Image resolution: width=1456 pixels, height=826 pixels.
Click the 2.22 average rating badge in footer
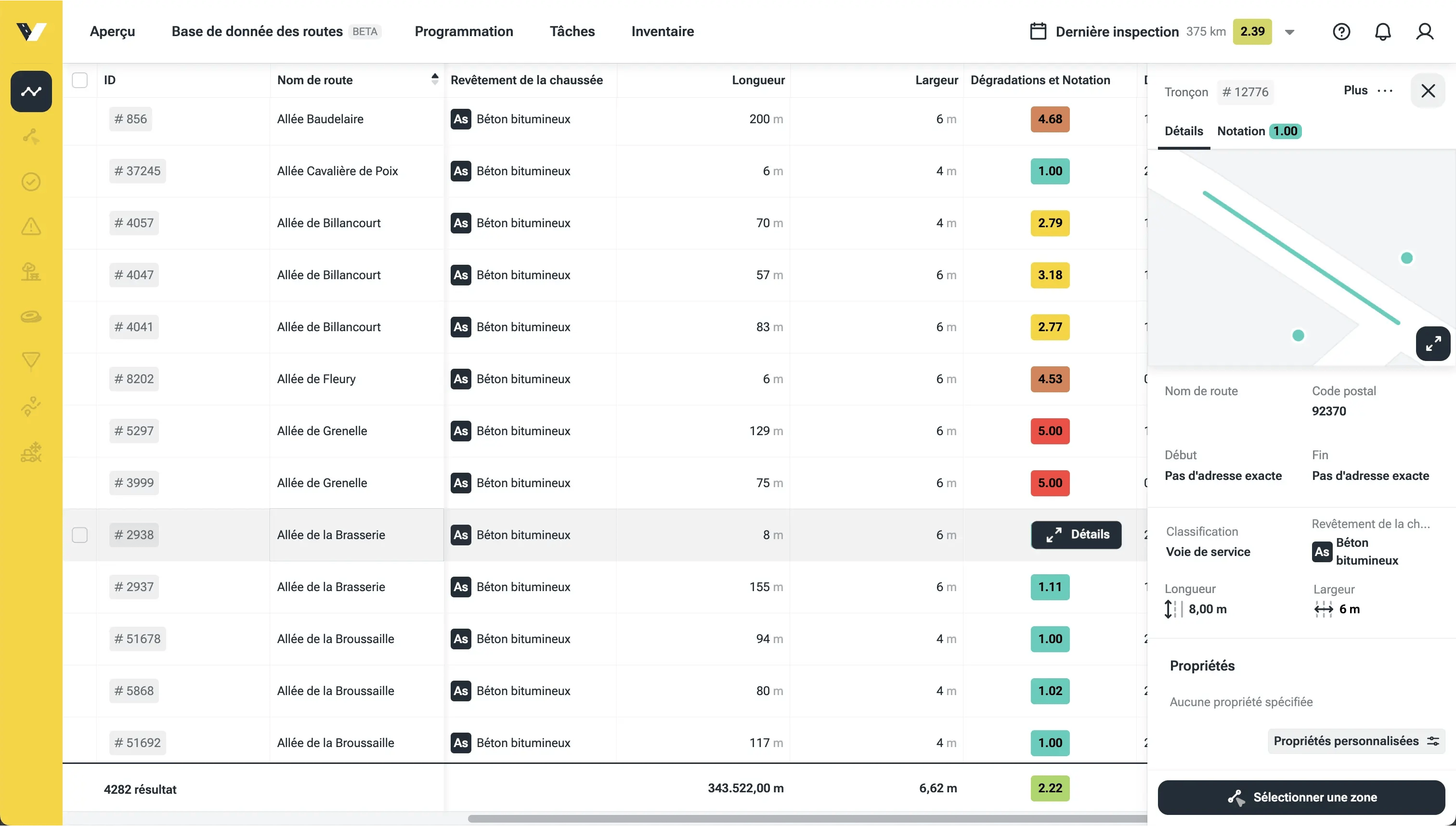point(1050,788)
